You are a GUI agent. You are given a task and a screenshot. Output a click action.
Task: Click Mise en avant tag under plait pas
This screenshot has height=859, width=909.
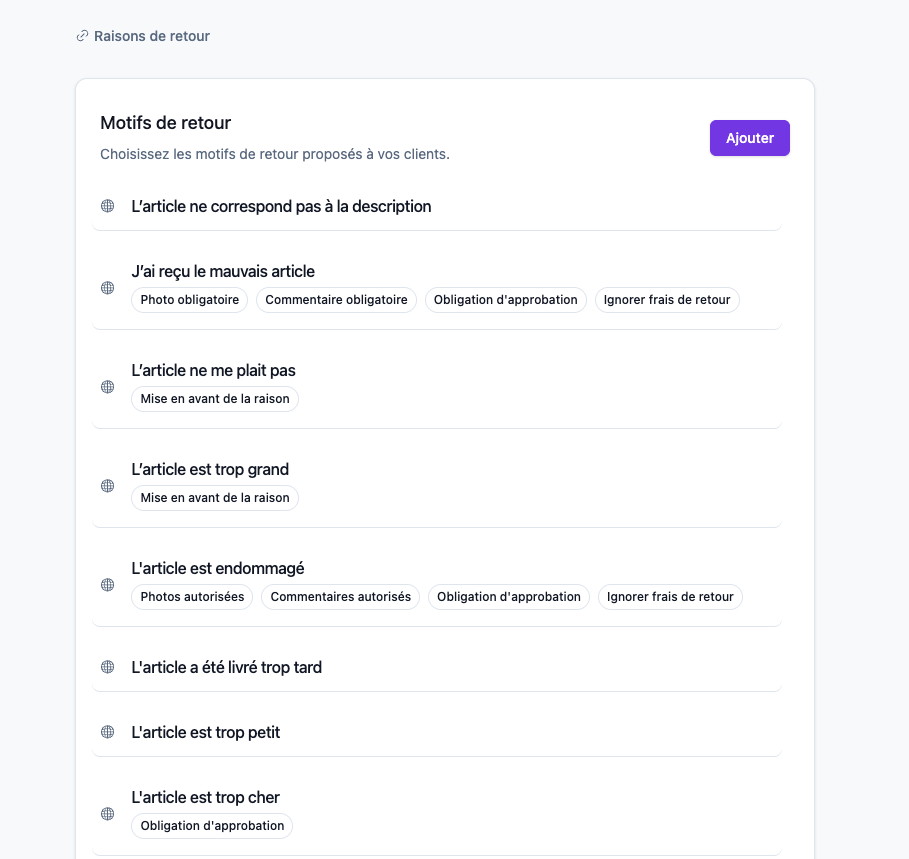tap(215, 399)
